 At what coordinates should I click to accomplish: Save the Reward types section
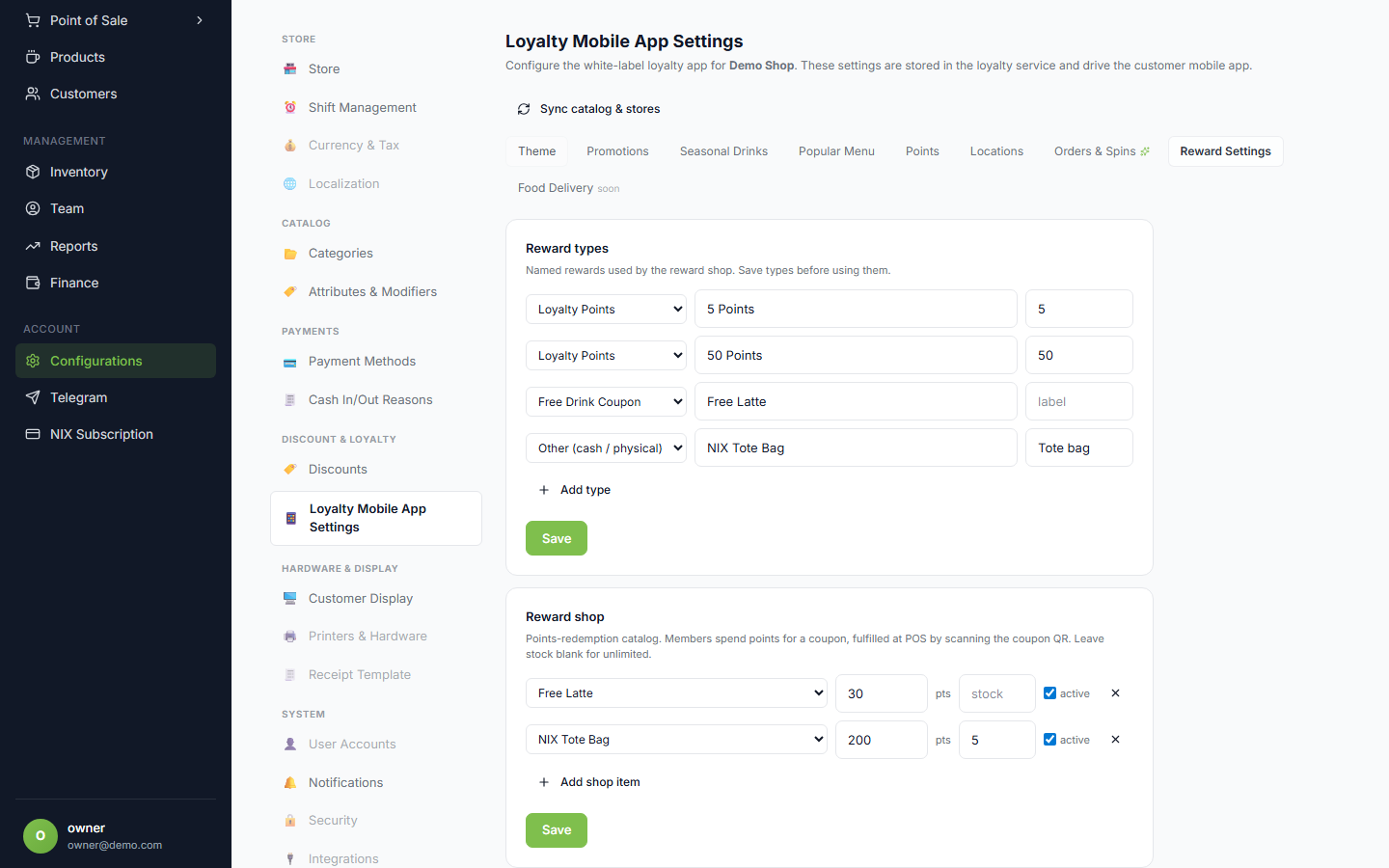click(557, 538)
